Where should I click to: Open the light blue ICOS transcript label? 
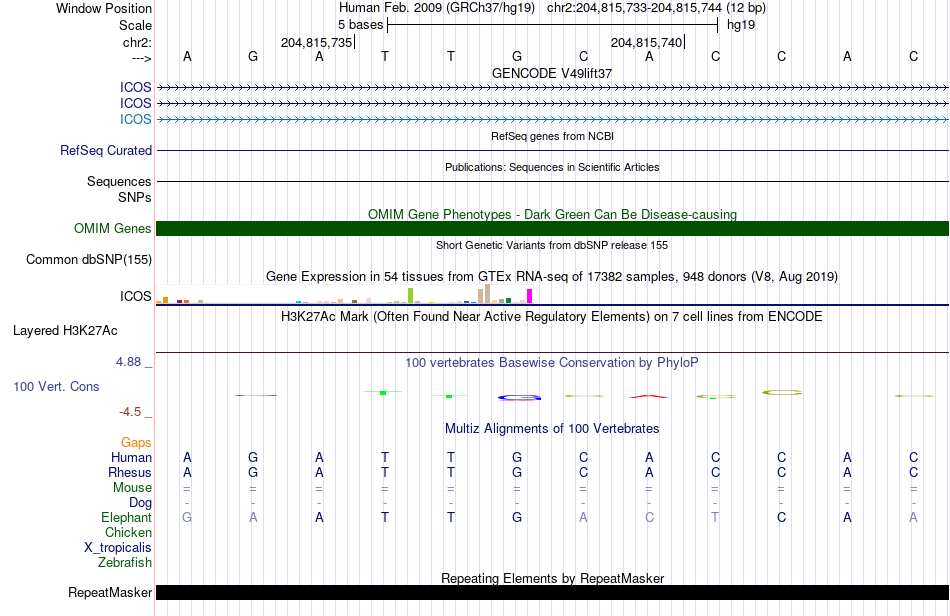pyautogui.click(x=136, y=119)
